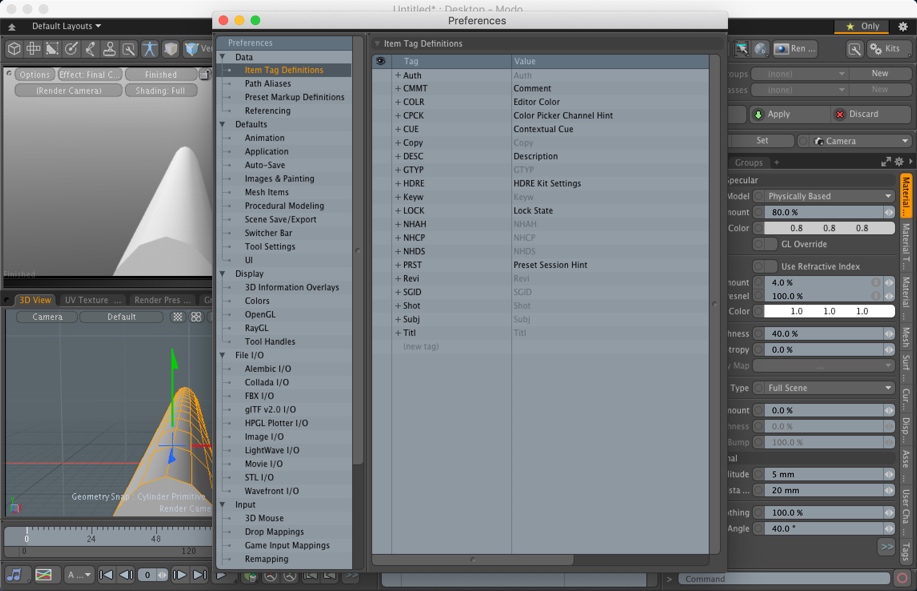Click the gradient icon next to the timeline

point(43,574)
